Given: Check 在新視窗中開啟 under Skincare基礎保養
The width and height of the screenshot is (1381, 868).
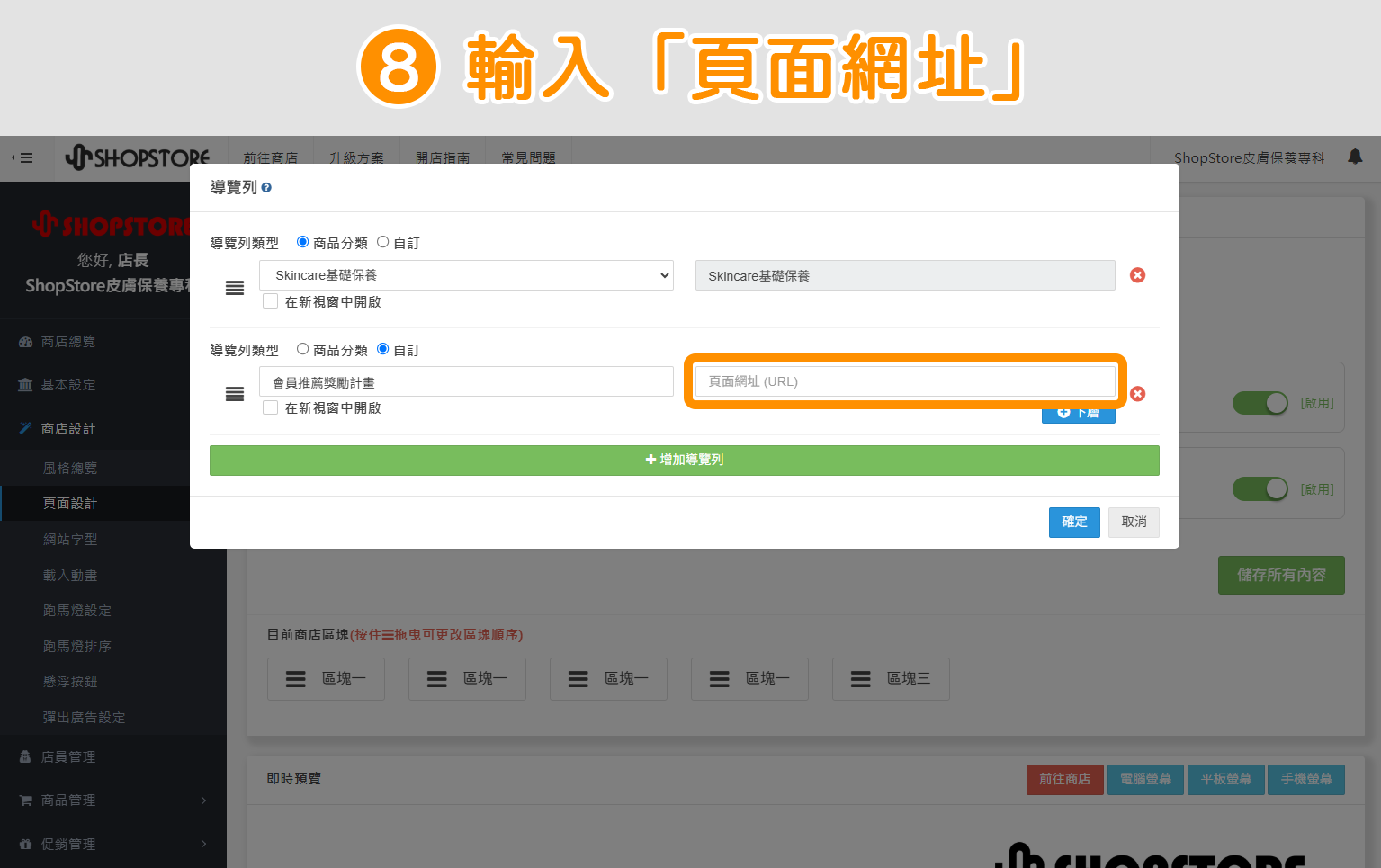Looking at the screenshot, I should pos(270,301).
